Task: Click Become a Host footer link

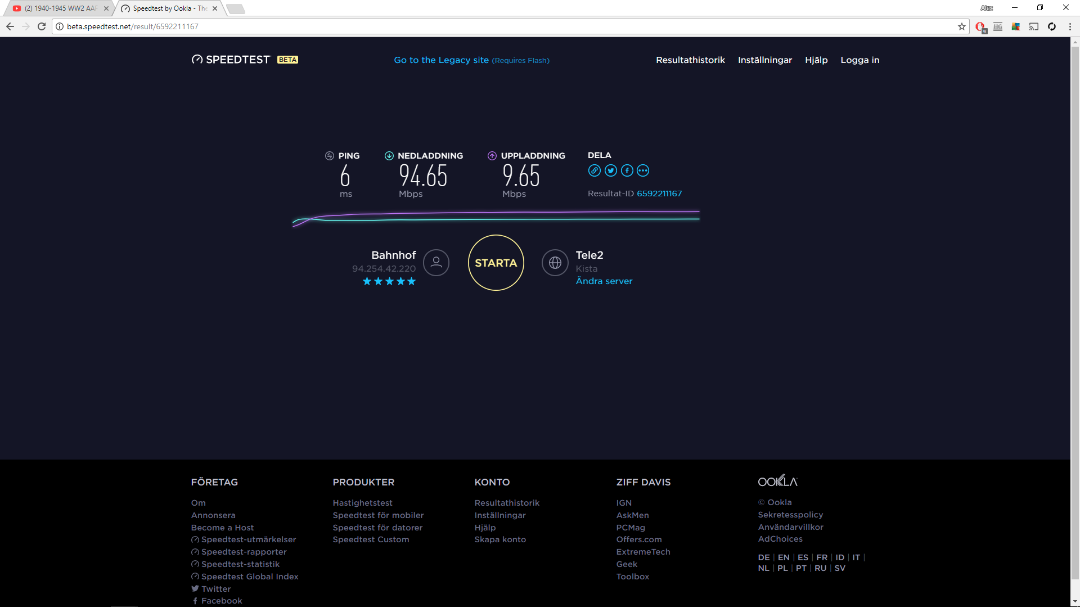Action: [222, 528]
